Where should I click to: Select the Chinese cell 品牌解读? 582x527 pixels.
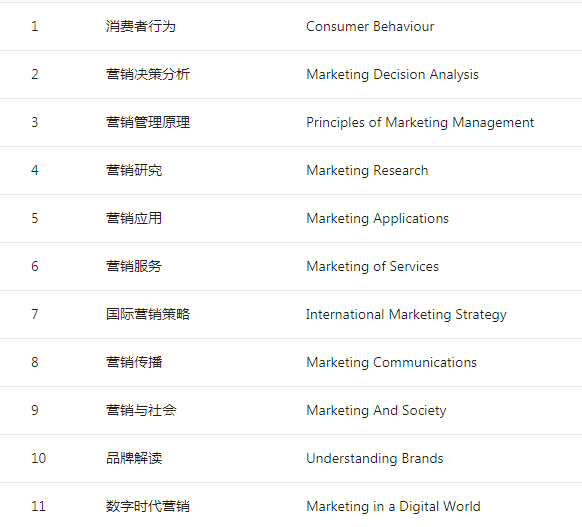tap(134, 458)
